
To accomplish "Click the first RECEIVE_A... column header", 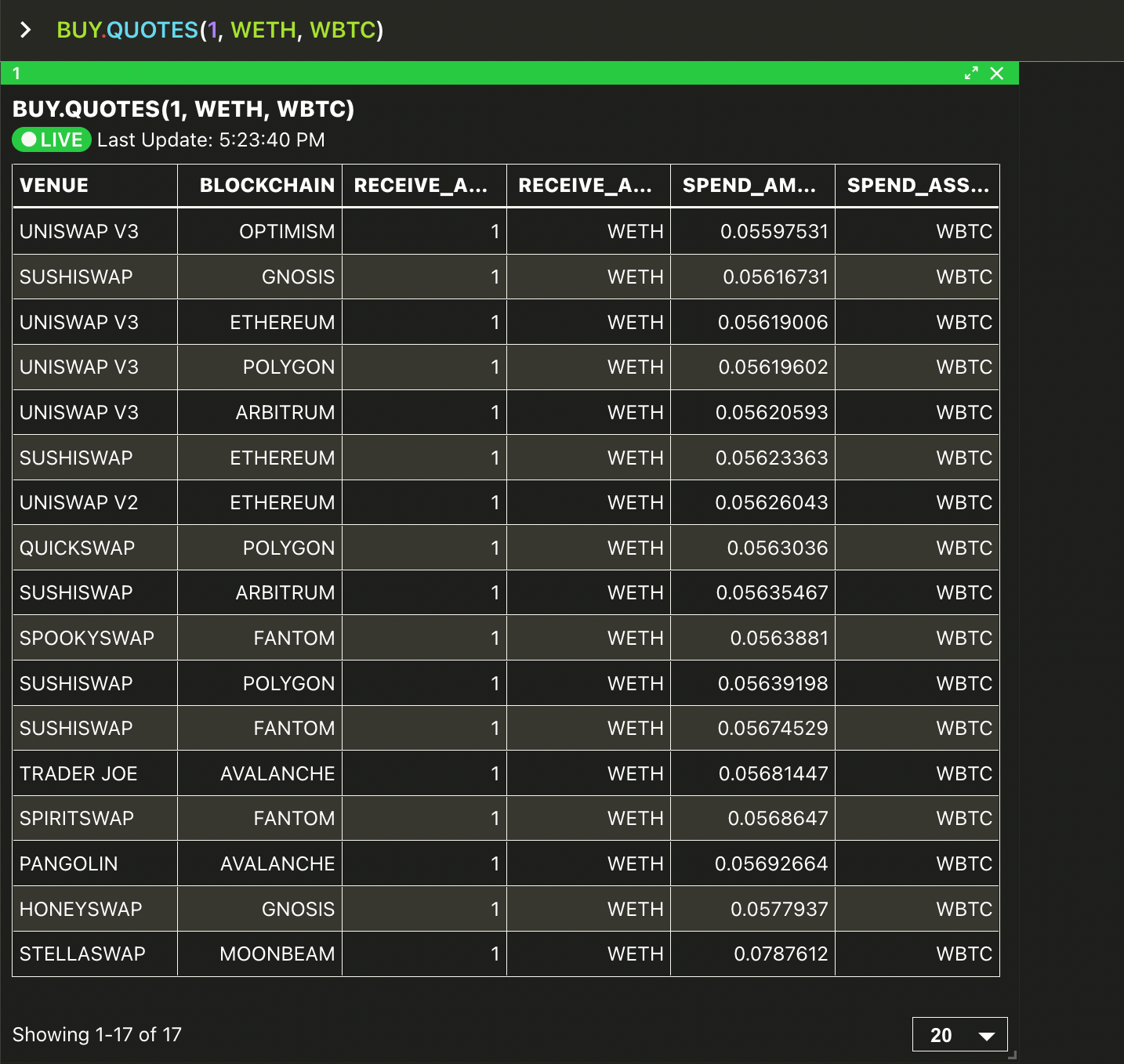I will point(424,186).
